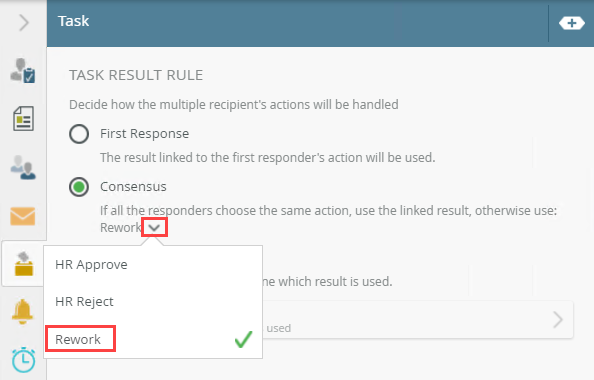Open the Rework dropdown arrow
Viewport: 594px width, 380px height.
154,228
